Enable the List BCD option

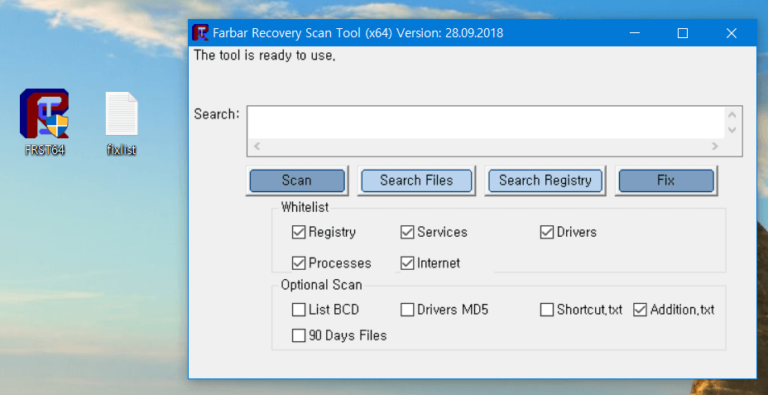coord(298,310)
